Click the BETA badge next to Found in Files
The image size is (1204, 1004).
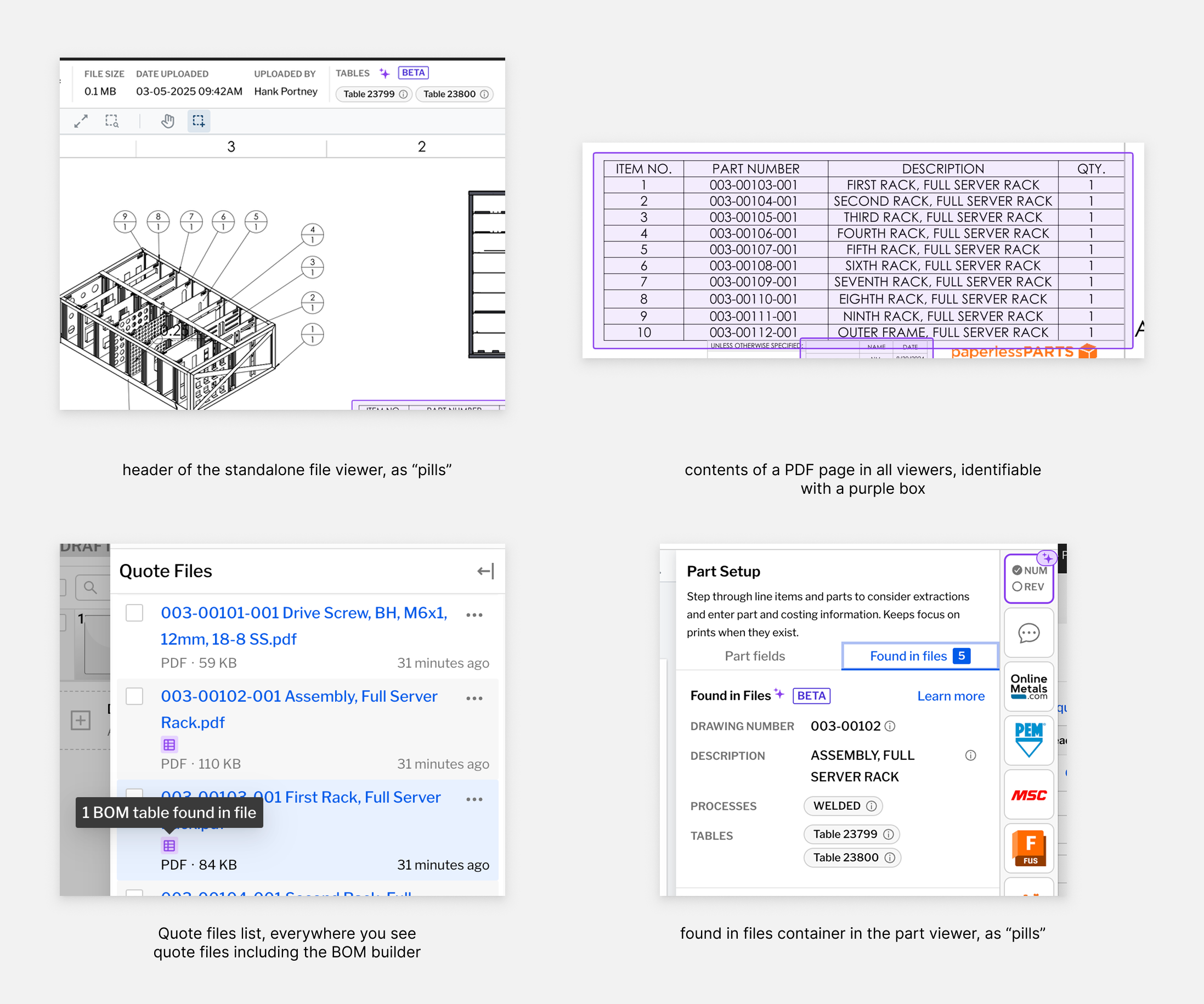811,696
